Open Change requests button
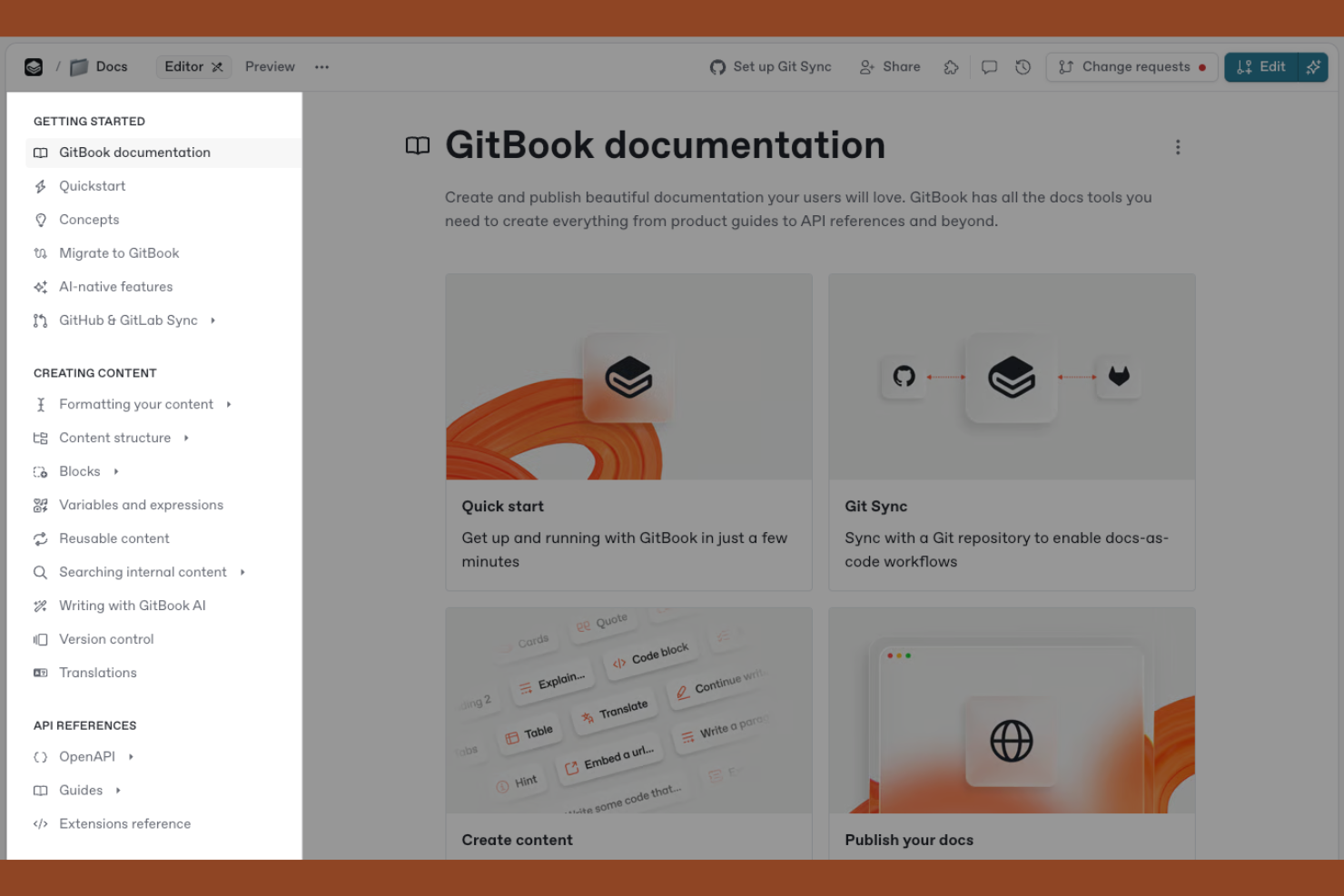Screen dimensions: 1344x896 [1132, 67]
